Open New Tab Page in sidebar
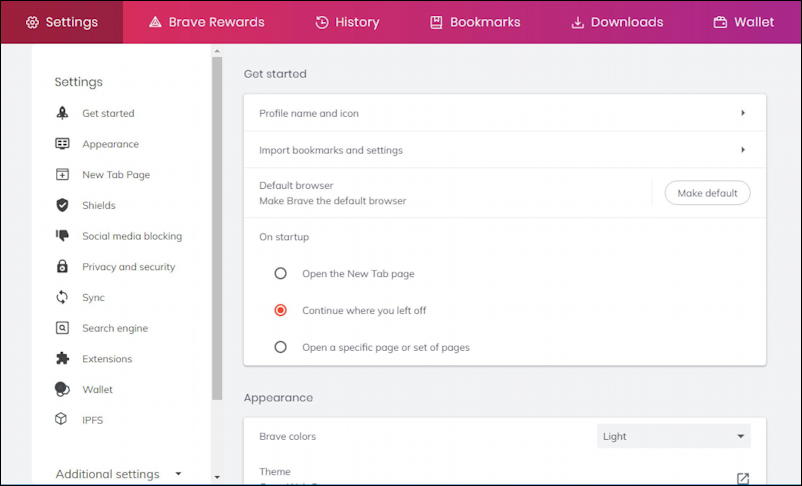Screen dimensions: 802x486 (x=116, y=174)
